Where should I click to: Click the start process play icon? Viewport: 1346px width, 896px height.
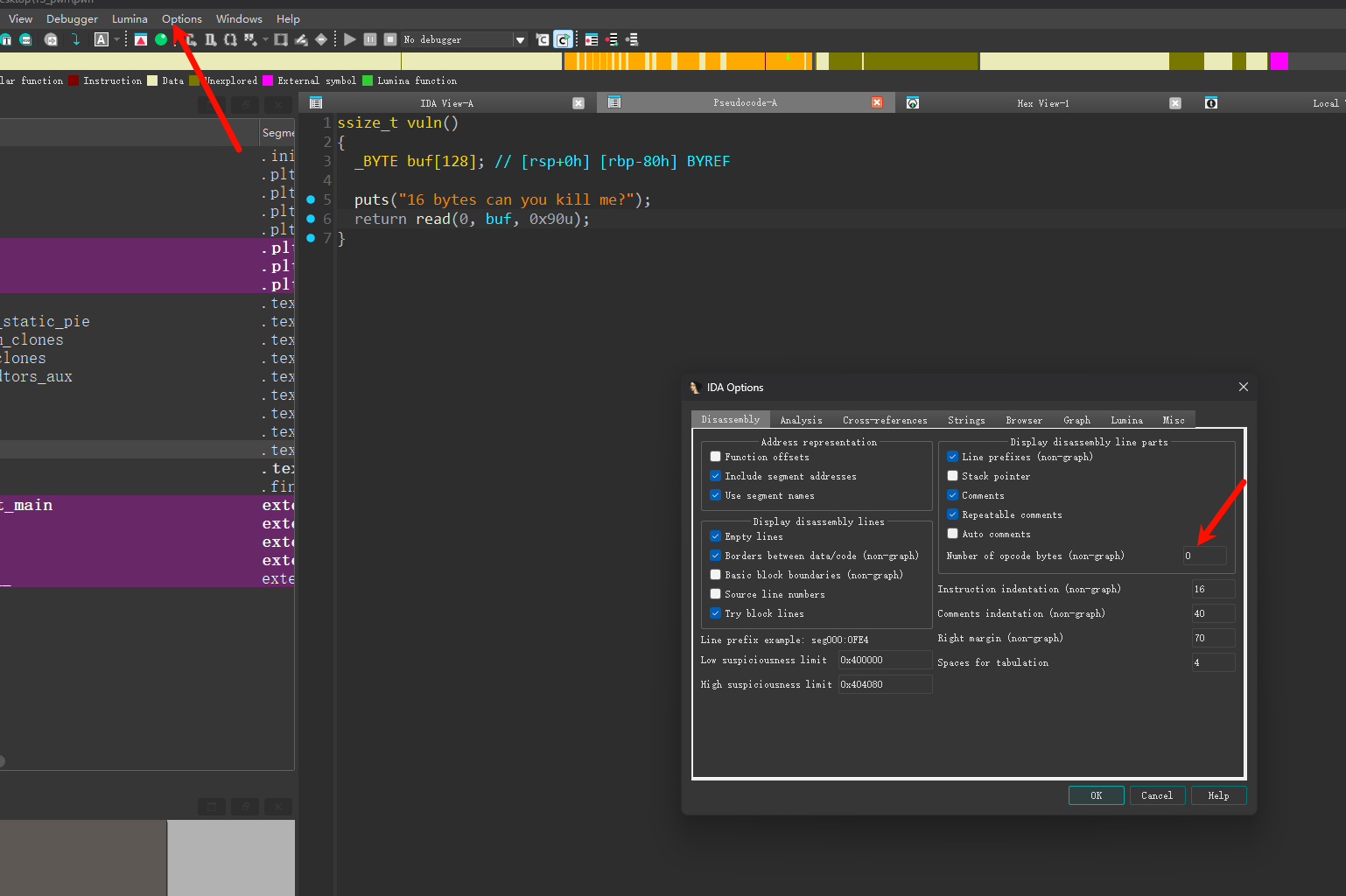(350, 39)
